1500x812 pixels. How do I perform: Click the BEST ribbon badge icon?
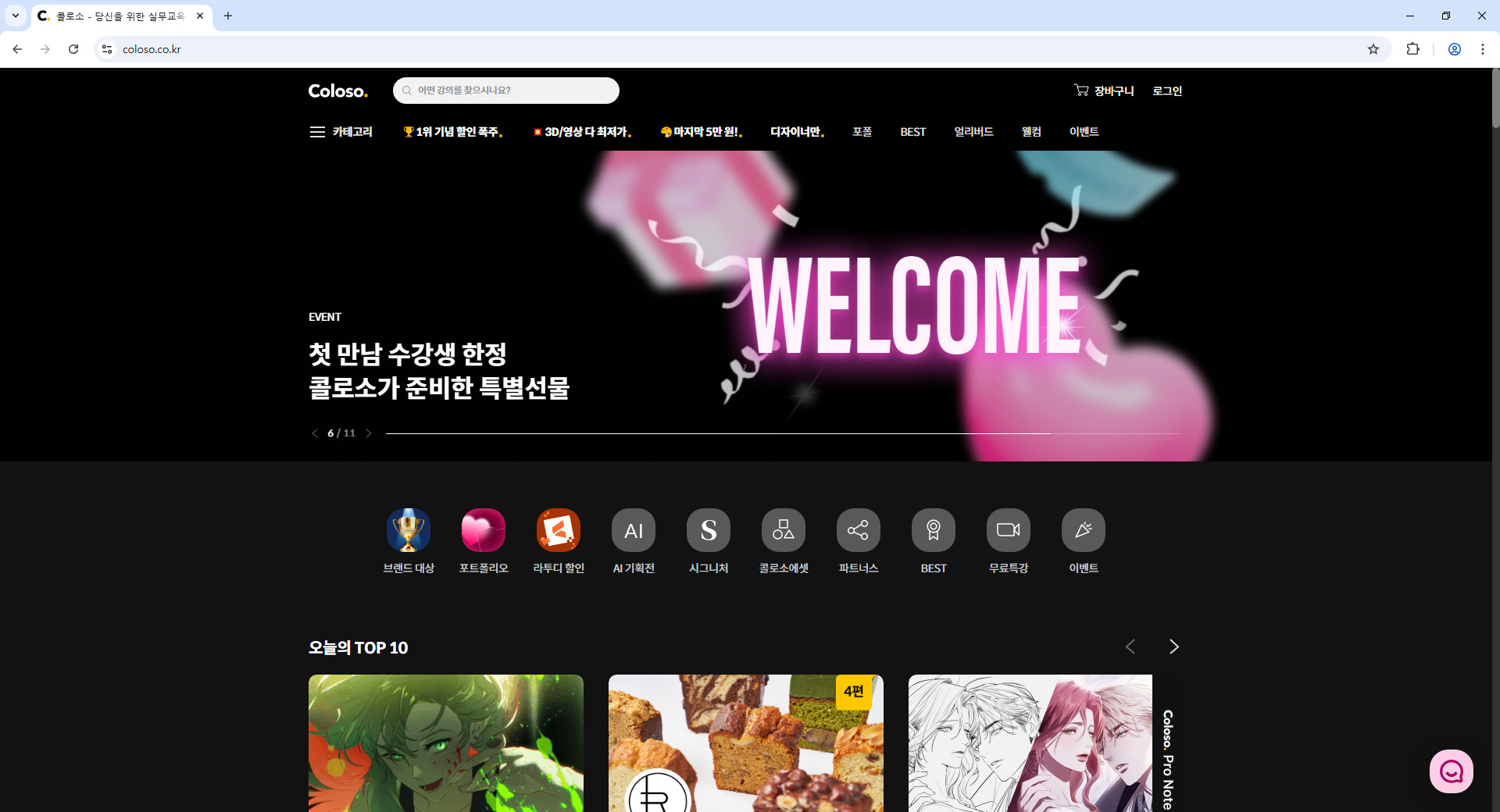pyautogui.click(x=934, y=530)
